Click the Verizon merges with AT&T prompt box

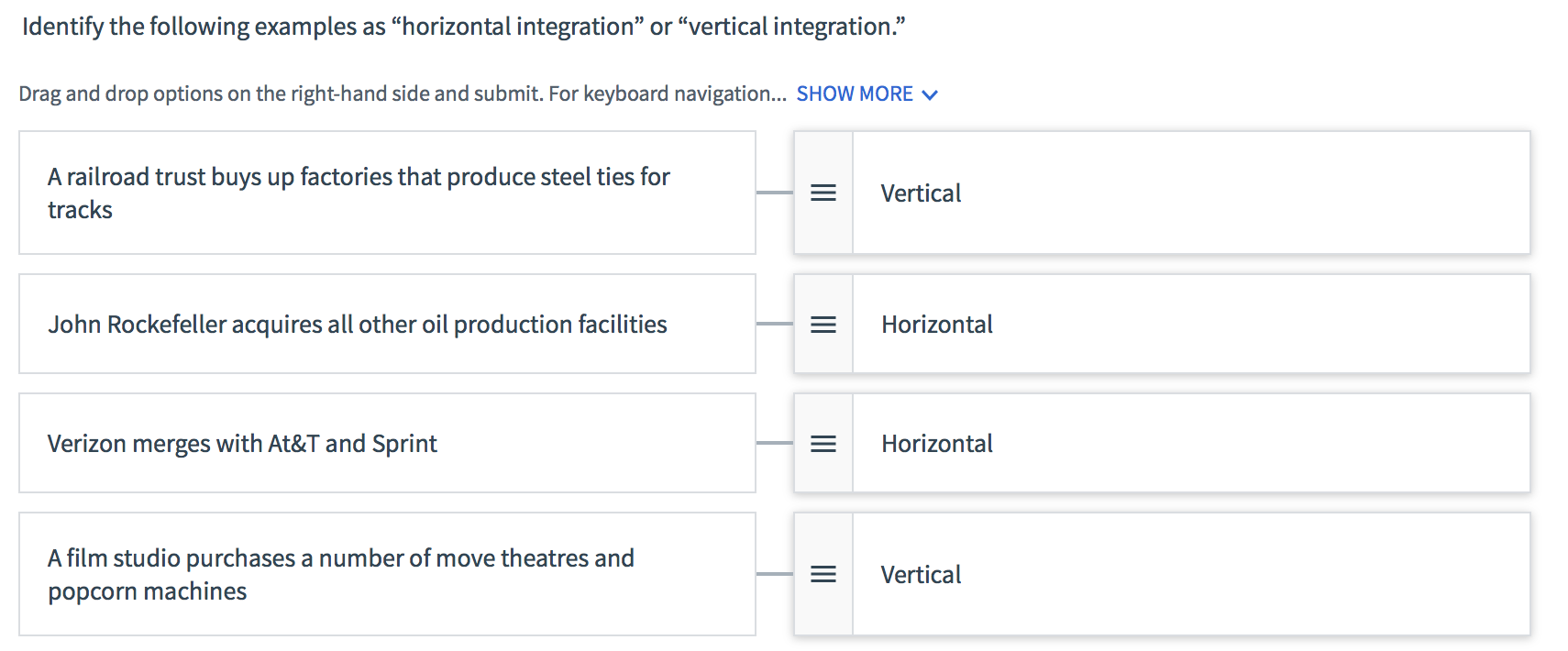[x=387, y=443]
